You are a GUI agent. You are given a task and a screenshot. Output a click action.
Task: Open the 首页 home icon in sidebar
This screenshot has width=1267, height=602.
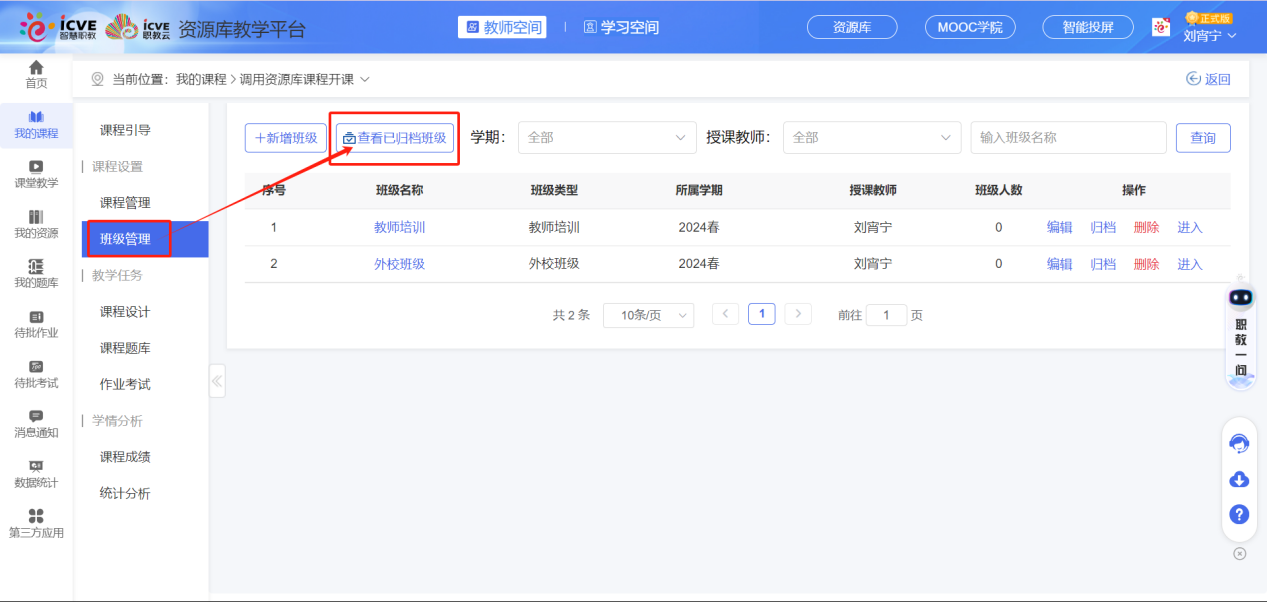pyautogui.click(x=36, y=72)
